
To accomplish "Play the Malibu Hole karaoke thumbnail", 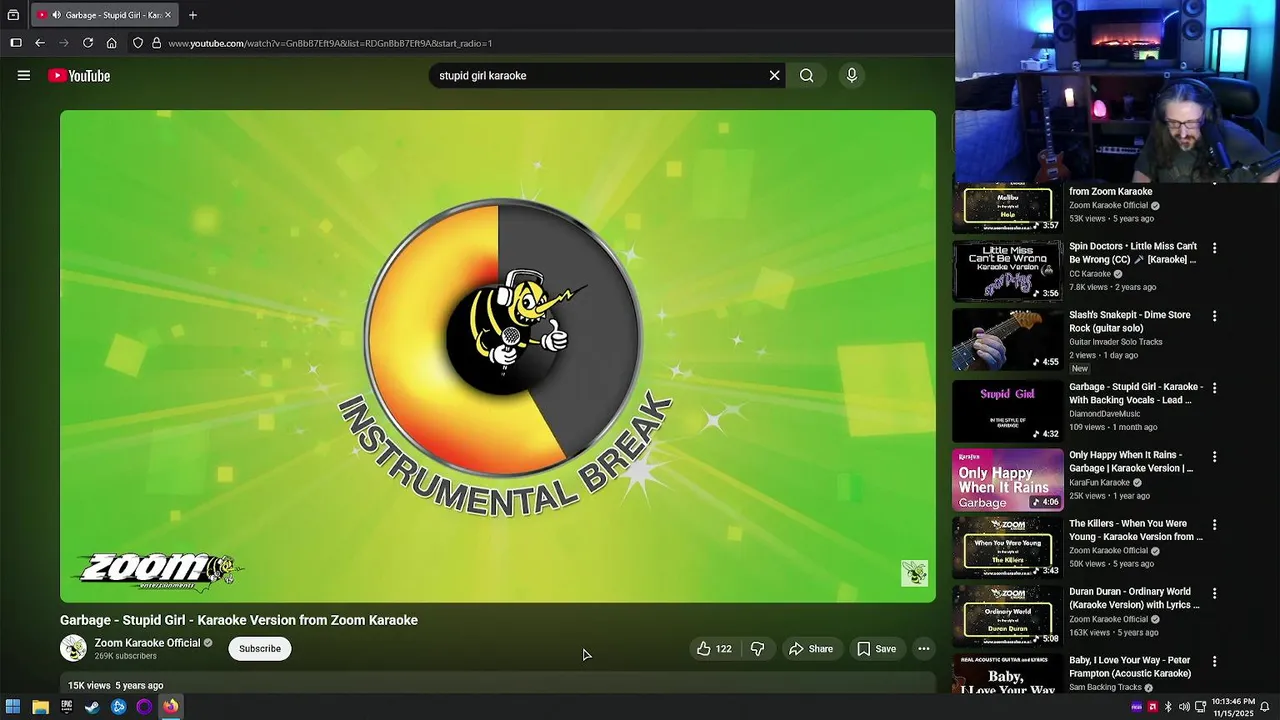I will click(x=1007, y=208).
